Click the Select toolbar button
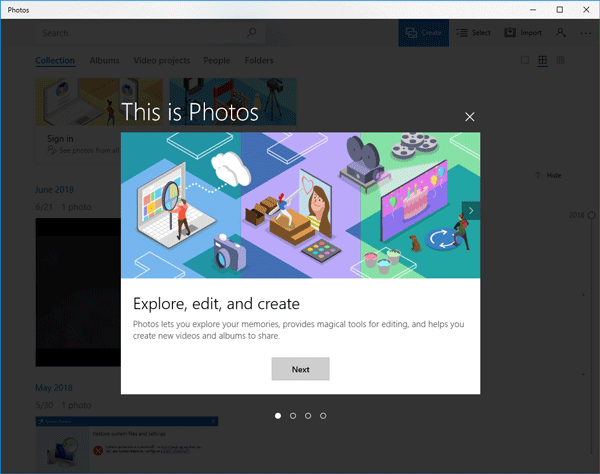This screenshot has height=474, width=600. coord(474,33)
